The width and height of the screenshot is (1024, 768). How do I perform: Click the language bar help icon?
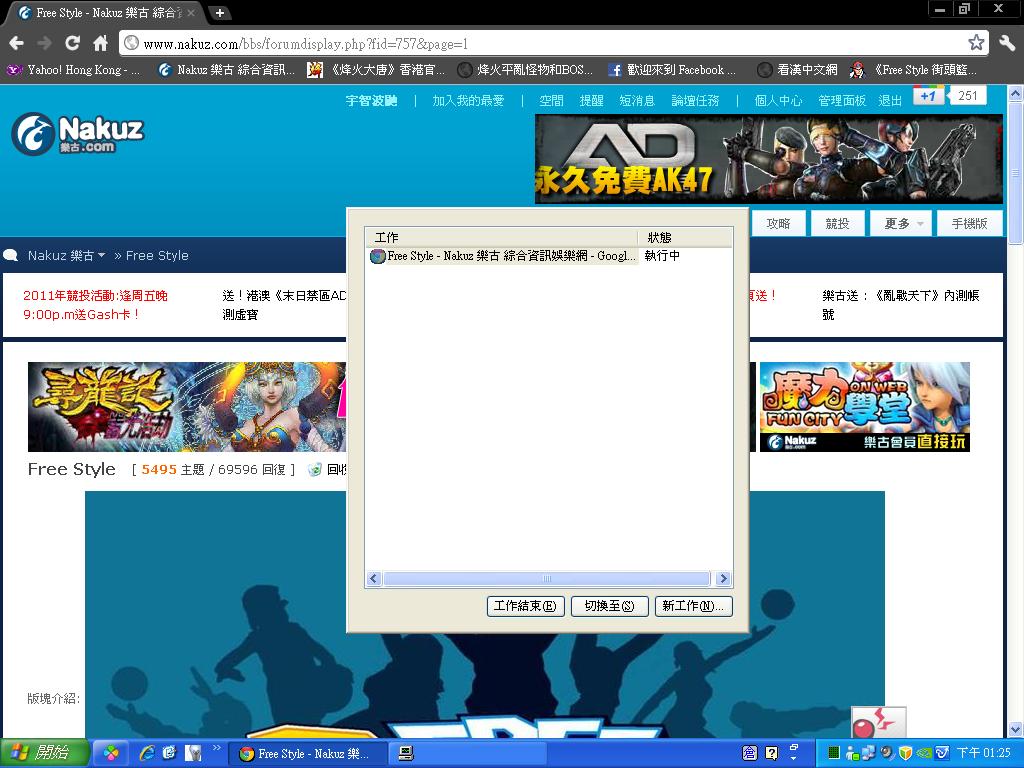(x=771, y=754)
